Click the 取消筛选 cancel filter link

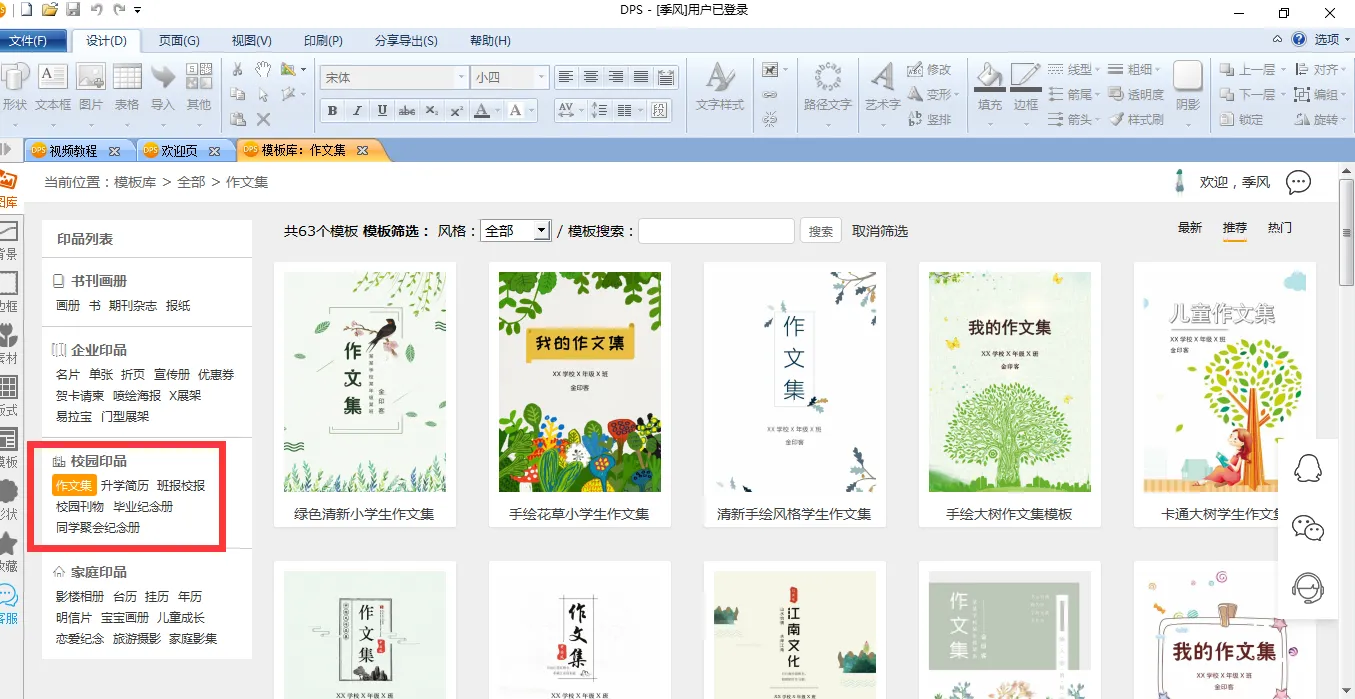[880, 231]
